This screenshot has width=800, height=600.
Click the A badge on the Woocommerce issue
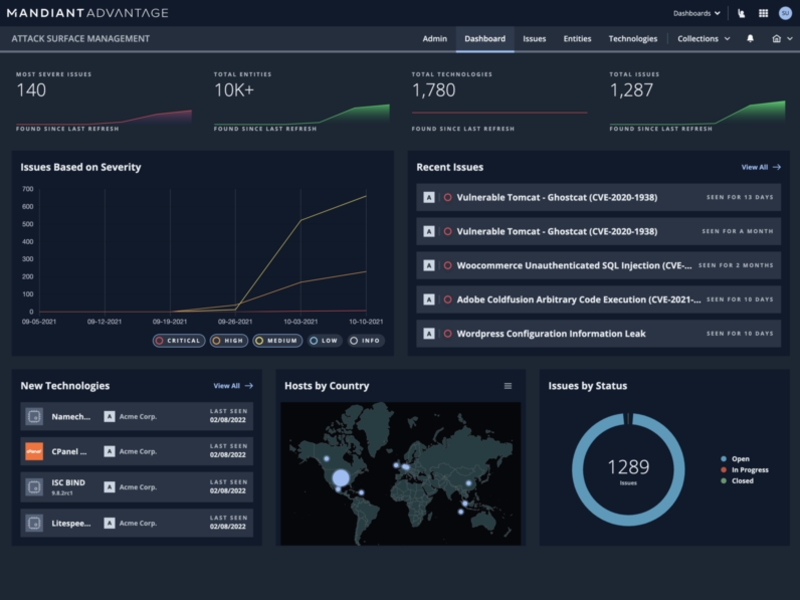point(429,265)
